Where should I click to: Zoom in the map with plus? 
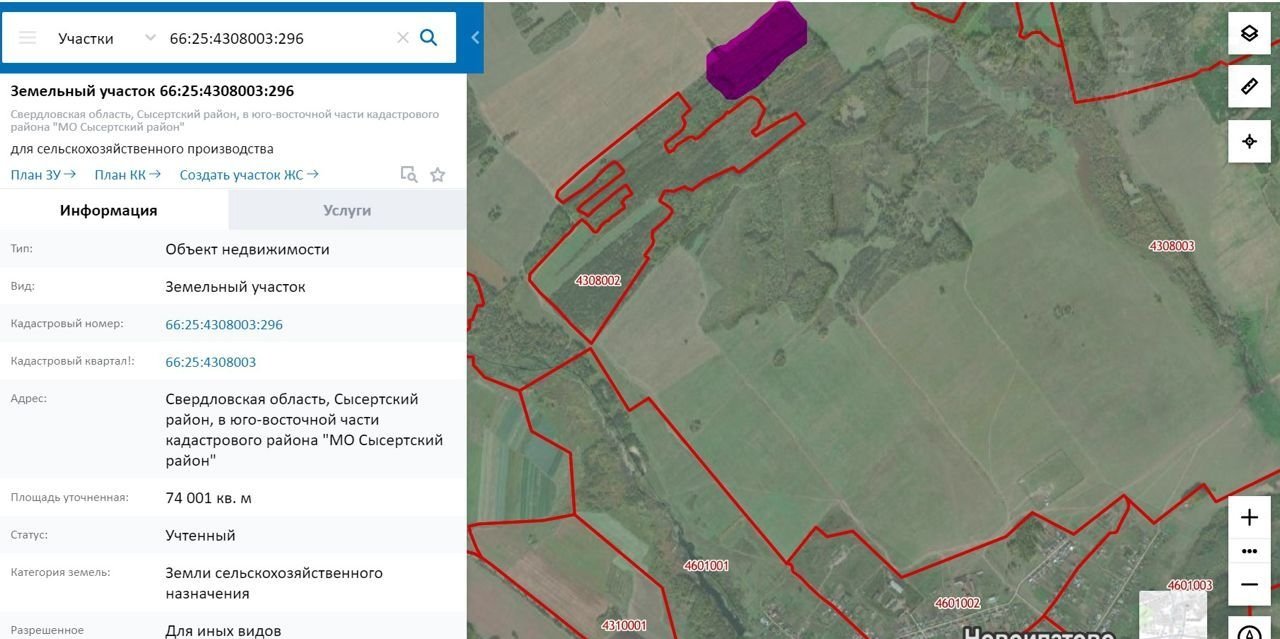[x=1249, y=517]
